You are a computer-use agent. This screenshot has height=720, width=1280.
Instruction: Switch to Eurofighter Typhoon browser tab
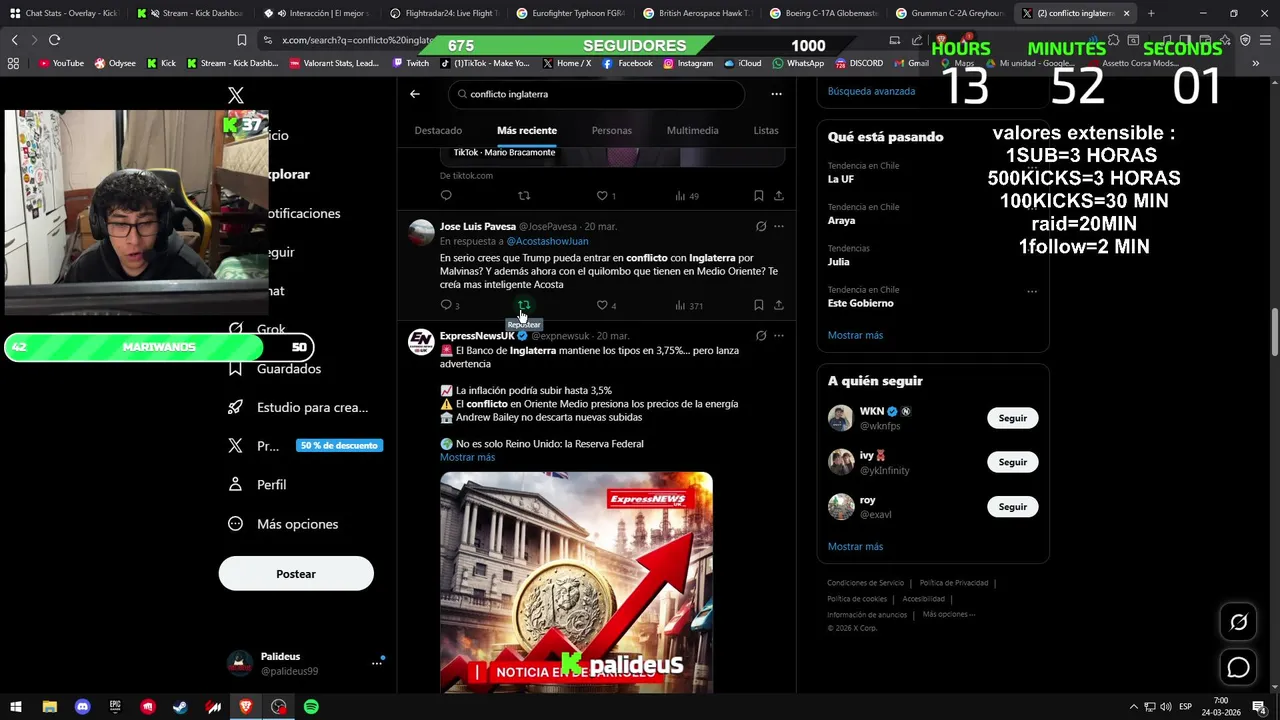click(x=572, y=13)
